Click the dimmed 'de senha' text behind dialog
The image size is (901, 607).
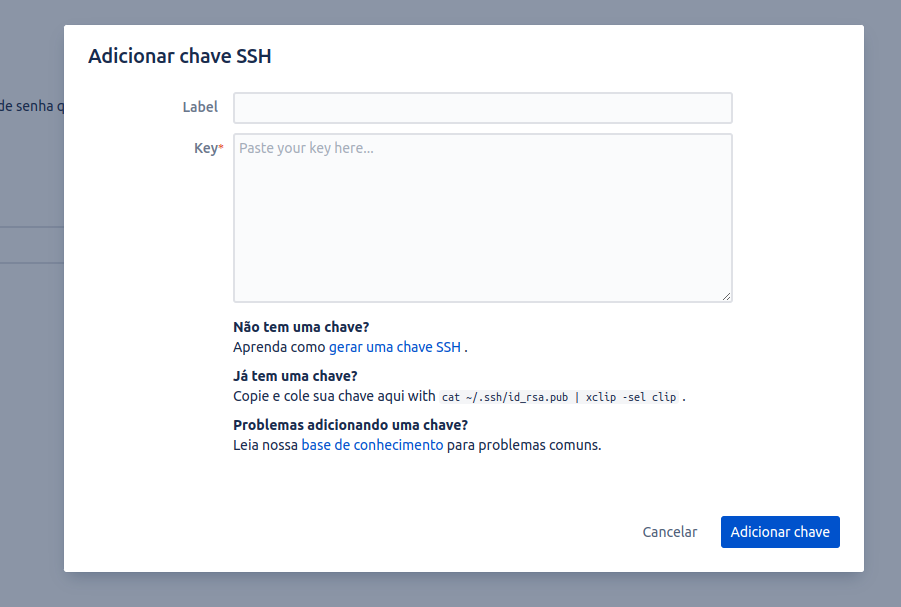coord(27,106)
